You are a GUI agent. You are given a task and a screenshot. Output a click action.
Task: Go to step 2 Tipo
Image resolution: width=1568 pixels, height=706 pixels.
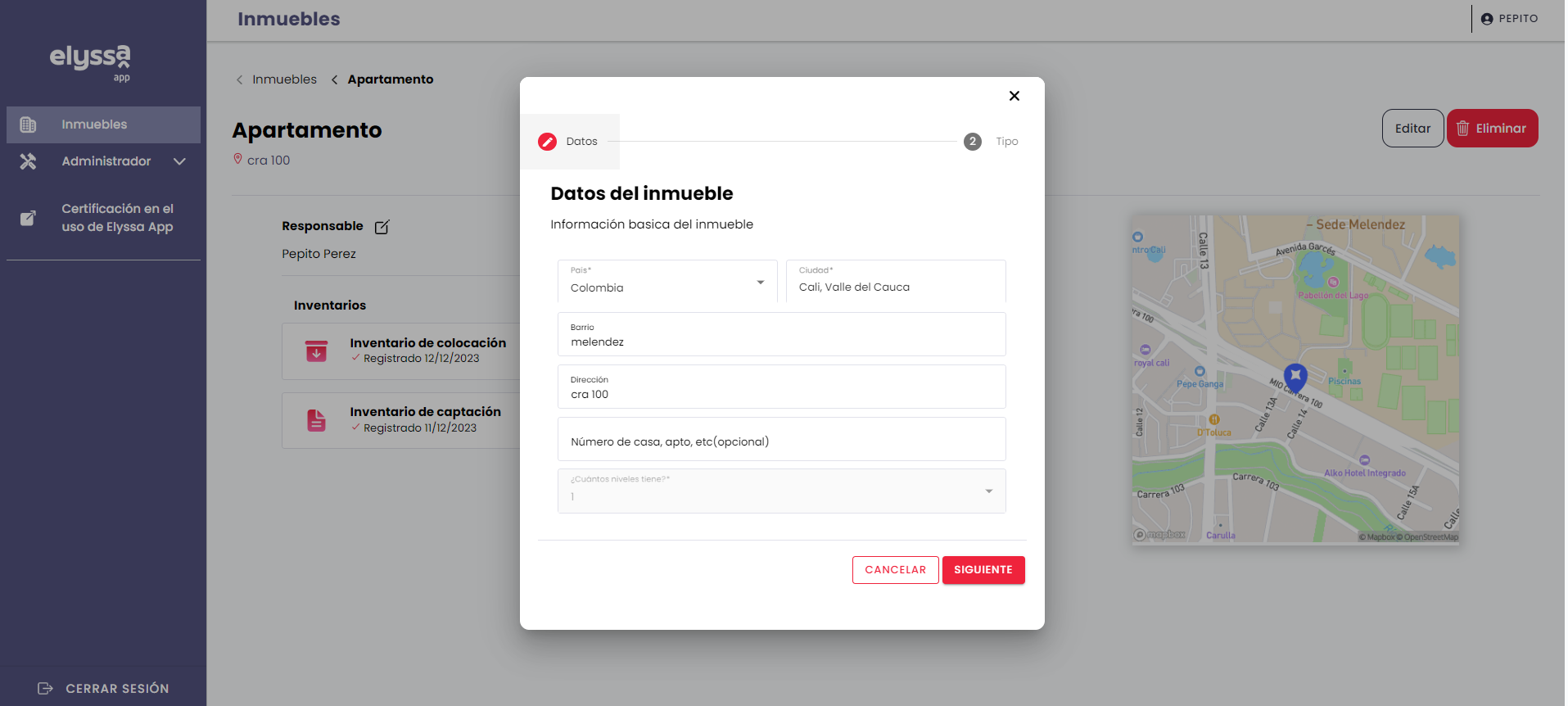973,142
